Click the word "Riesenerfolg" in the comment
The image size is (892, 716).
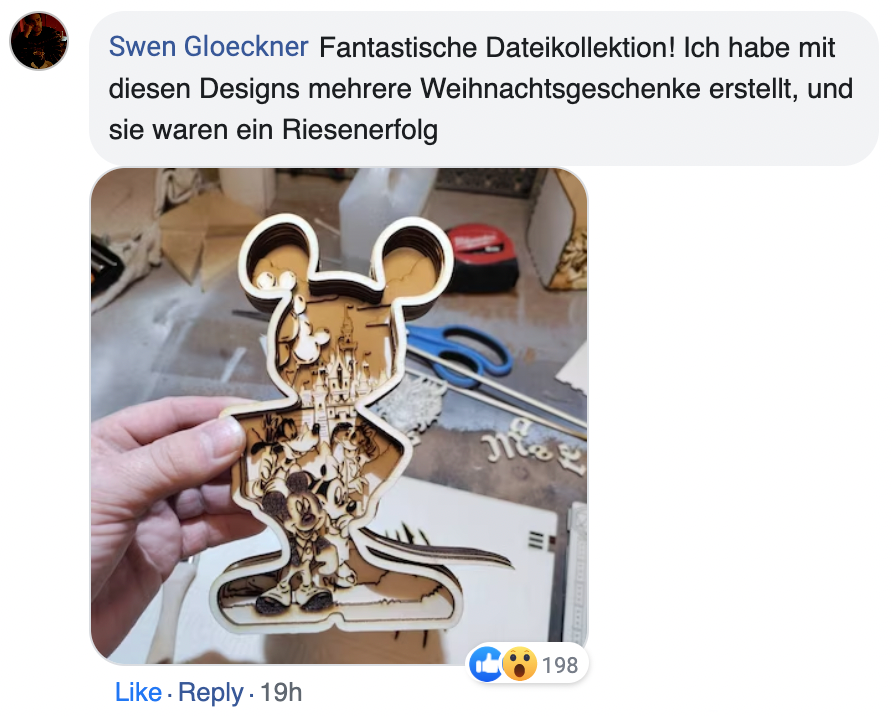pyautogui.click(x=360, y=130)
